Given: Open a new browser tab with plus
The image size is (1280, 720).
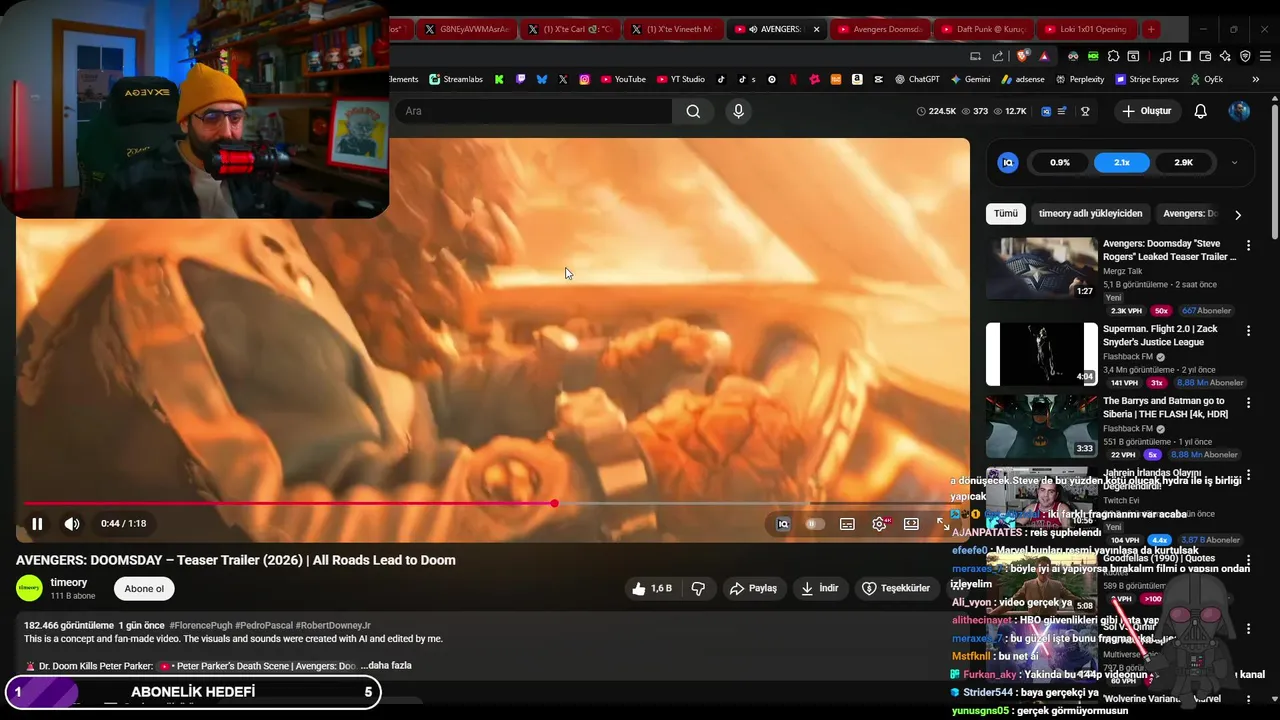Looking at the screenshot, I should (x=1151, y=29).
